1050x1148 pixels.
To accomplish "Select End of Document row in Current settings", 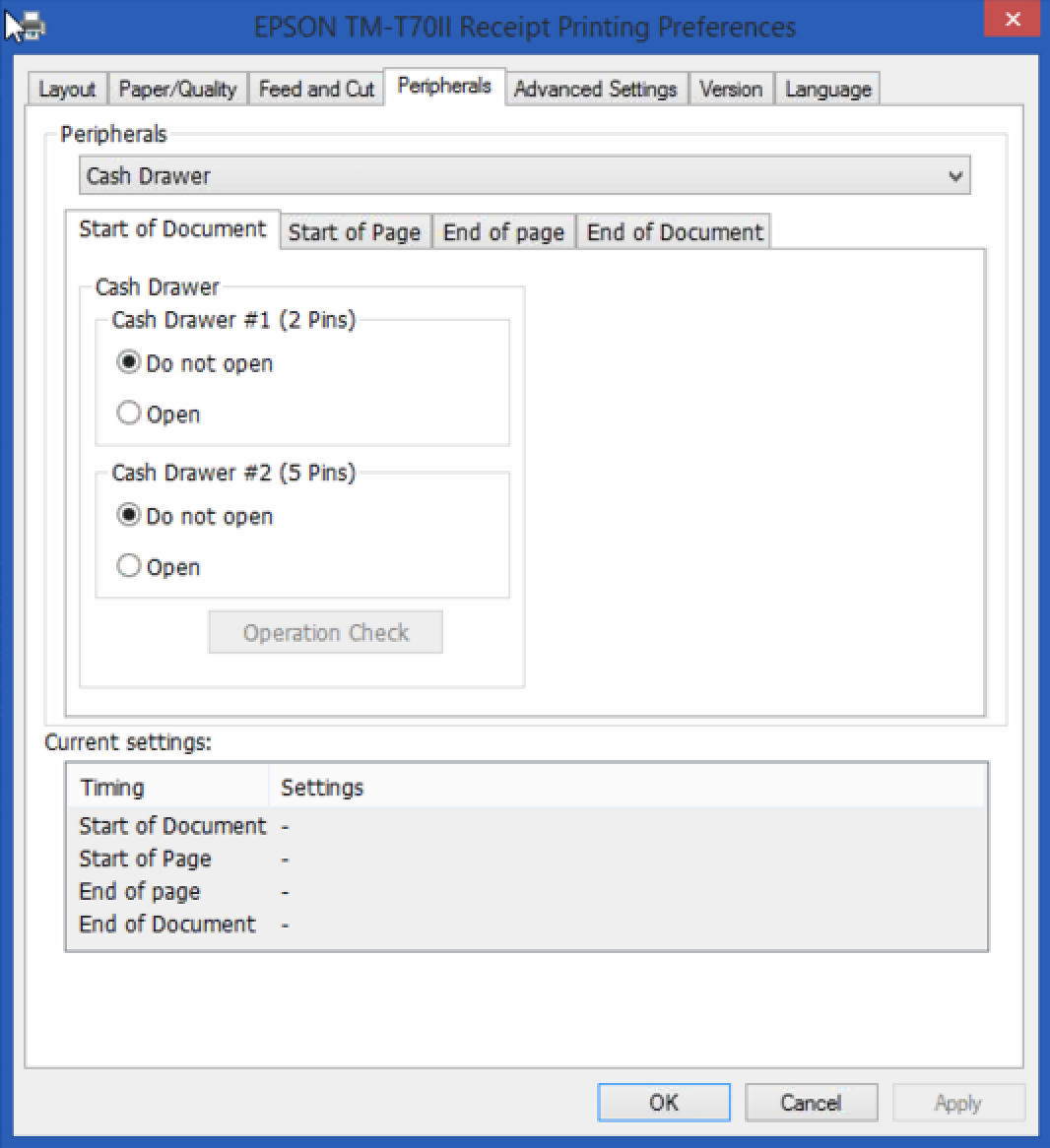I will 167,925.
